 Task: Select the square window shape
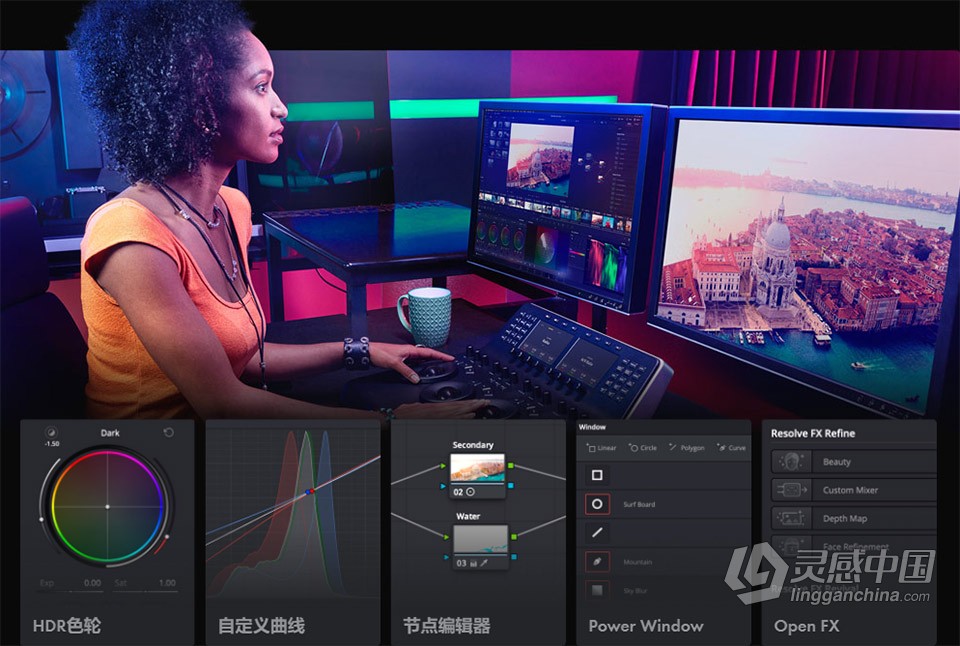click(x=597, y=475)
